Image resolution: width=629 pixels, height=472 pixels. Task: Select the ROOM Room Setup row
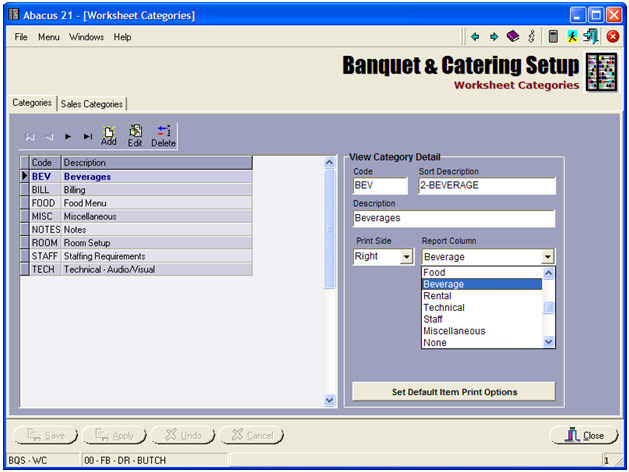(x=136, y=243)
